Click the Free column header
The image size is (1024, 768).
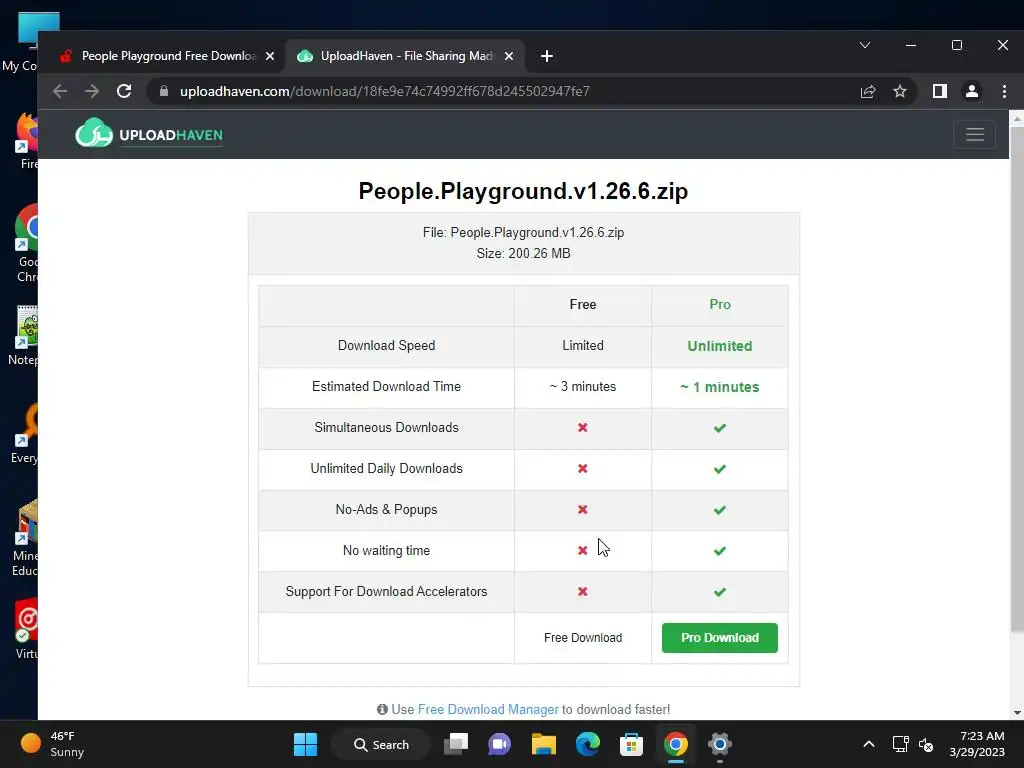pos(583,304)
